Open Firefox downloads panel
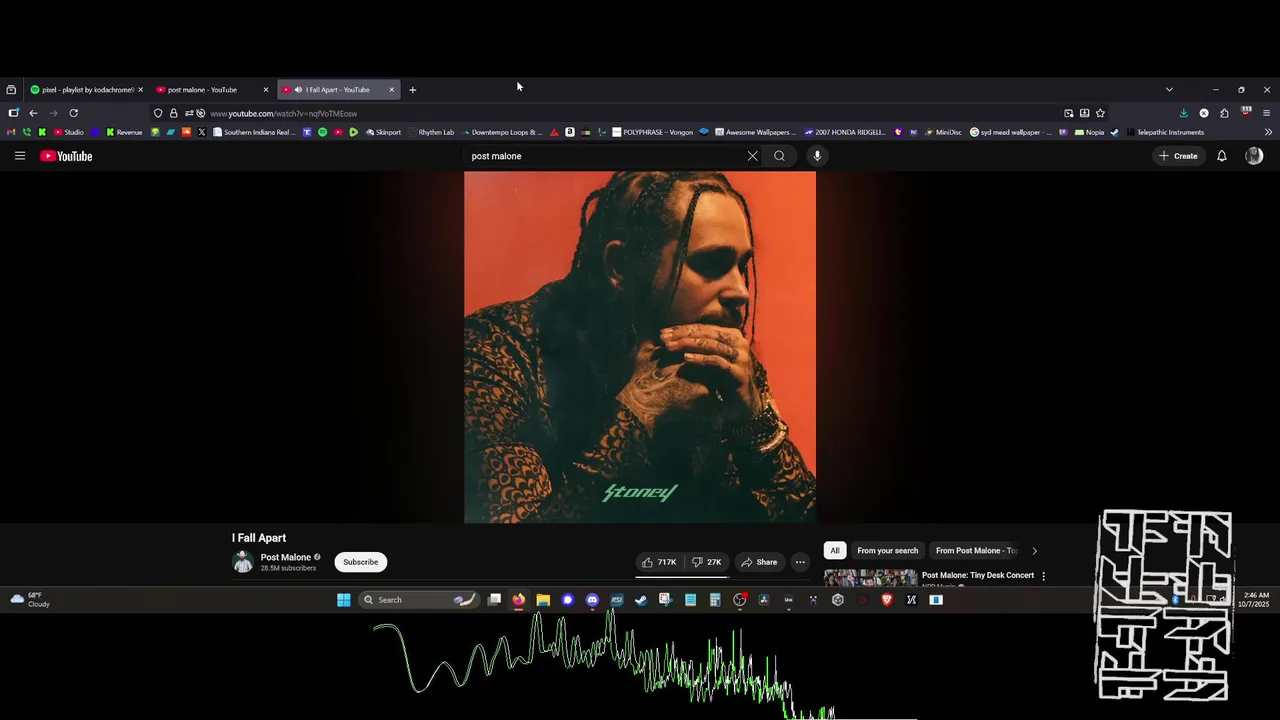This screenshot has width=1280, height=720. [x=1184, y=113]
